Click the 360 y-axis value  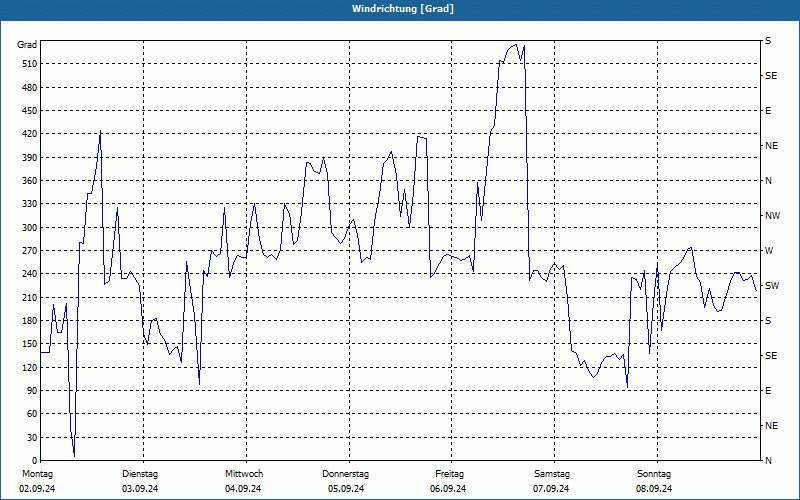[30, 181]
